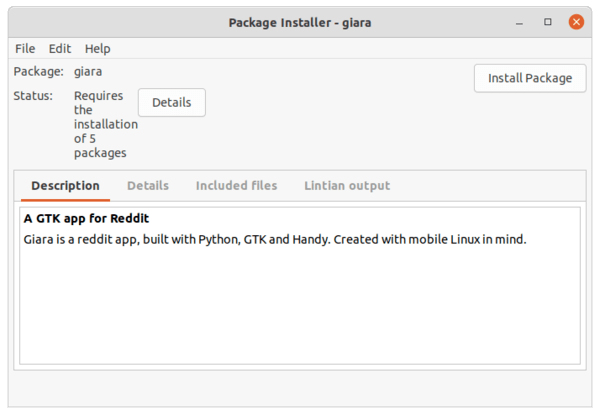Switch to the Included files tab
Viewport: 600px width, 415px height.
click(x=236, y=186)
